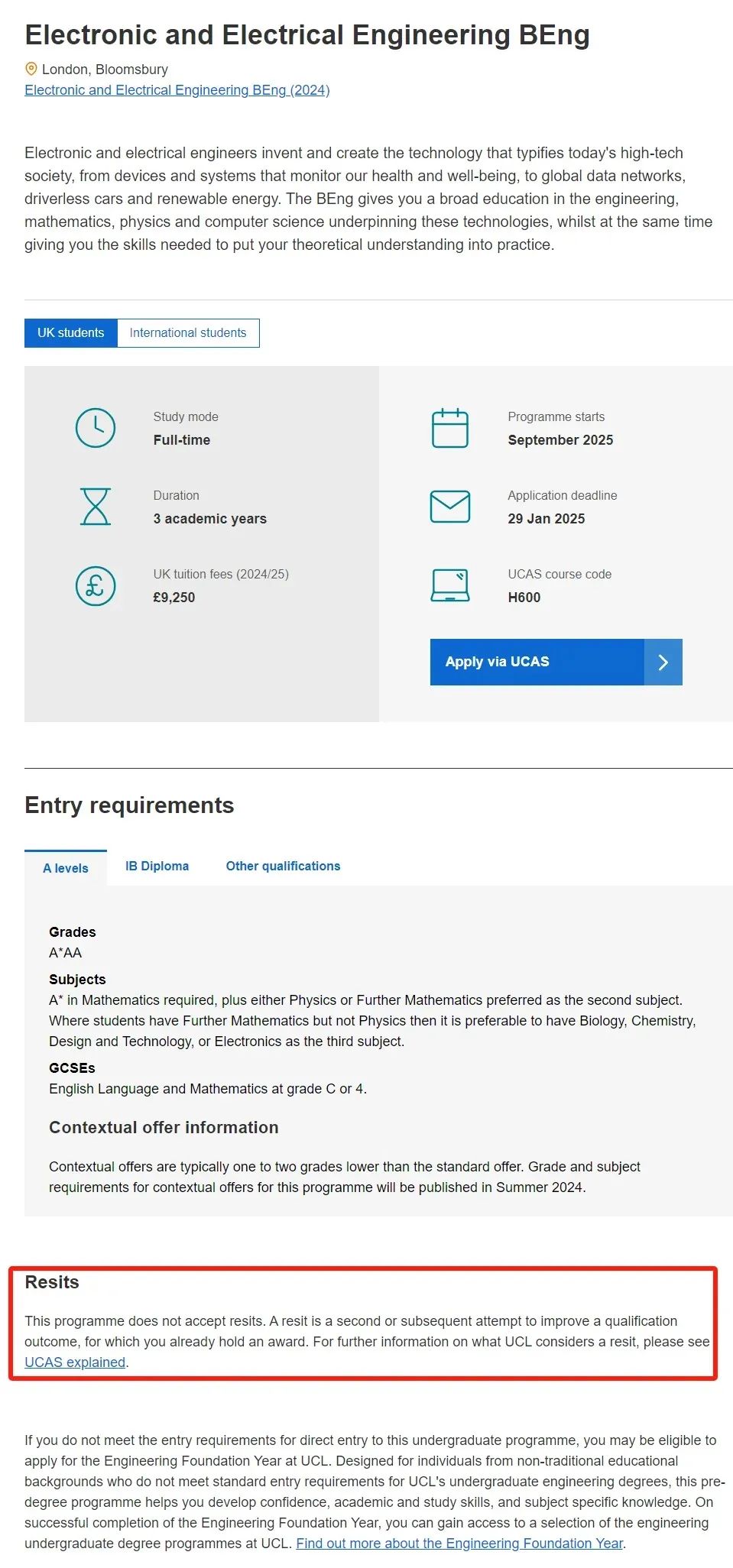The height and width of the screenshot is (1568, 733).
Task: Click the Entry requirements heading
Action: [129, 805]
